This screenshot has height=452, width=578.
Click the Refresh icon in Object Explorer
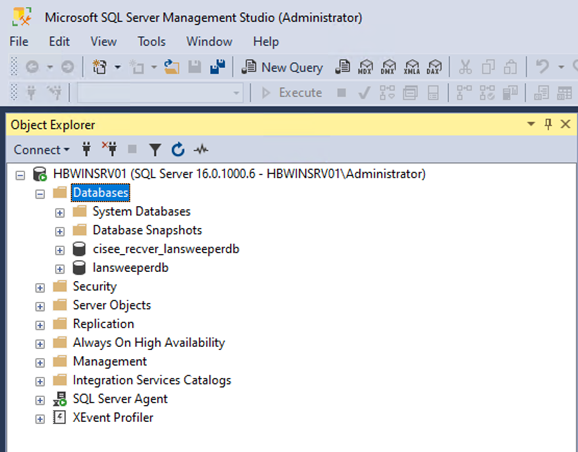coord(178,149)
